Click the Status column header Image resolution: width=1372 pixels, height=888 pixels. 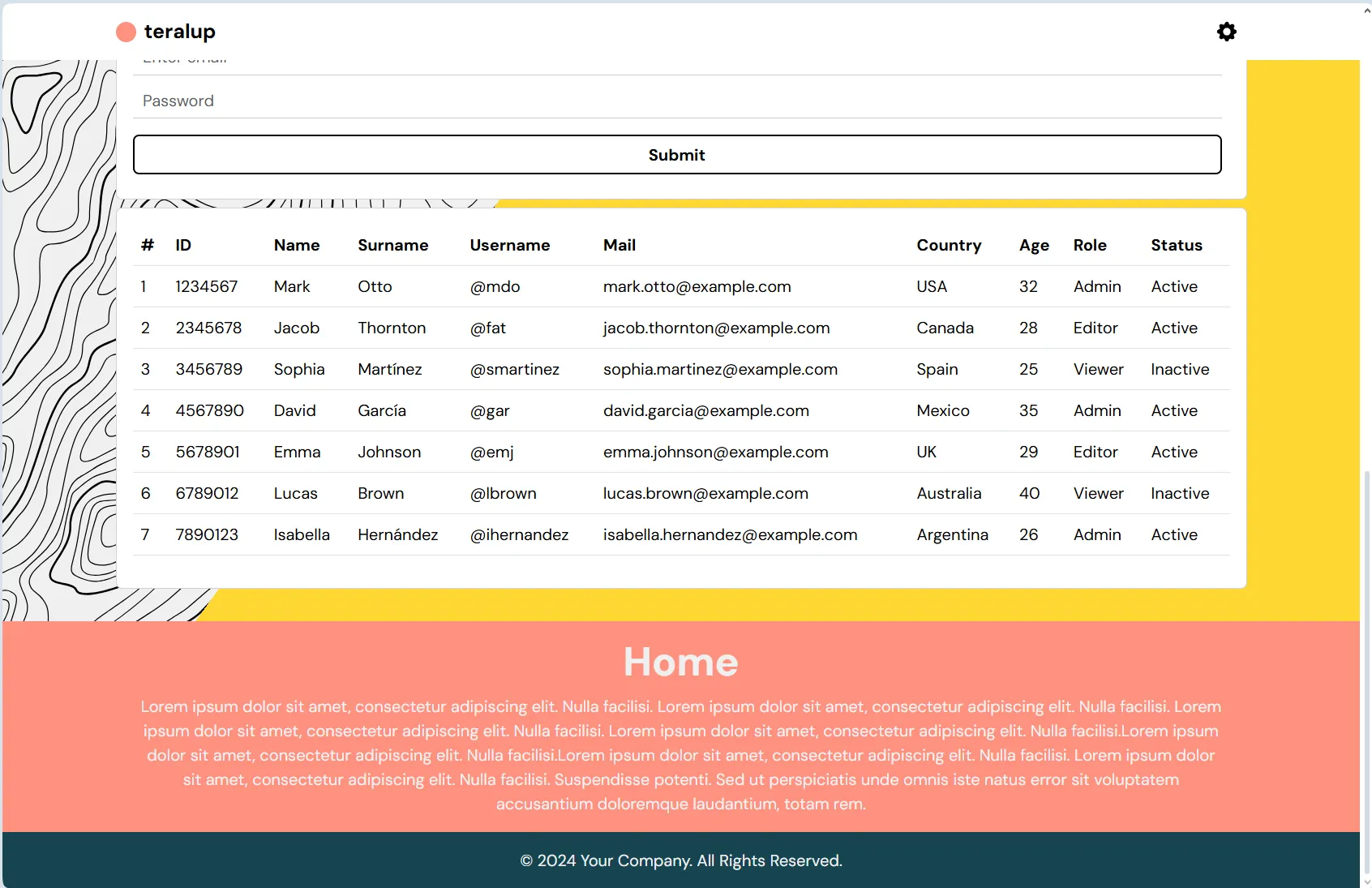coord(1177,245)
